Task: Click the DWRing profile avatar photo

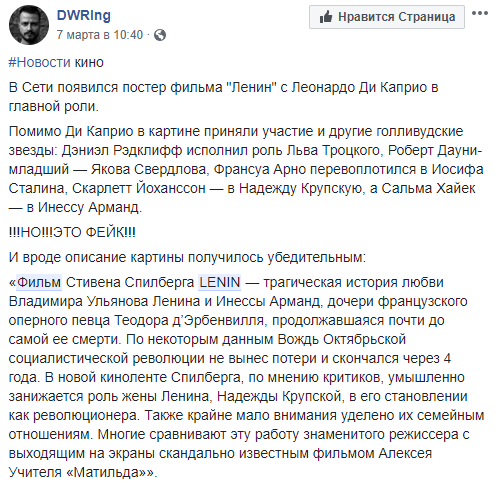Action: click(x=29, y=25)
